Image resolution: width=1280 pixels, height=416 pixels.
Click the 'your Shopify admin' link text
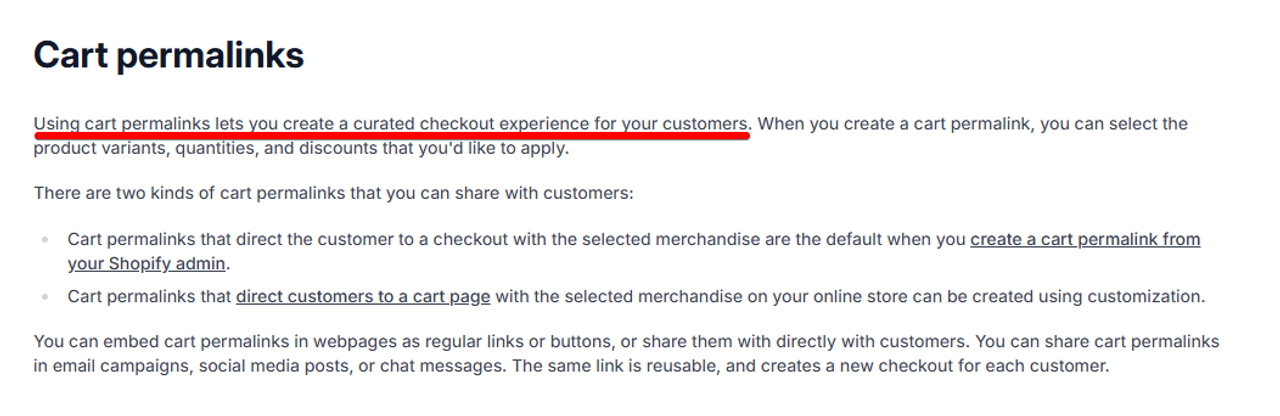[147, 265]
